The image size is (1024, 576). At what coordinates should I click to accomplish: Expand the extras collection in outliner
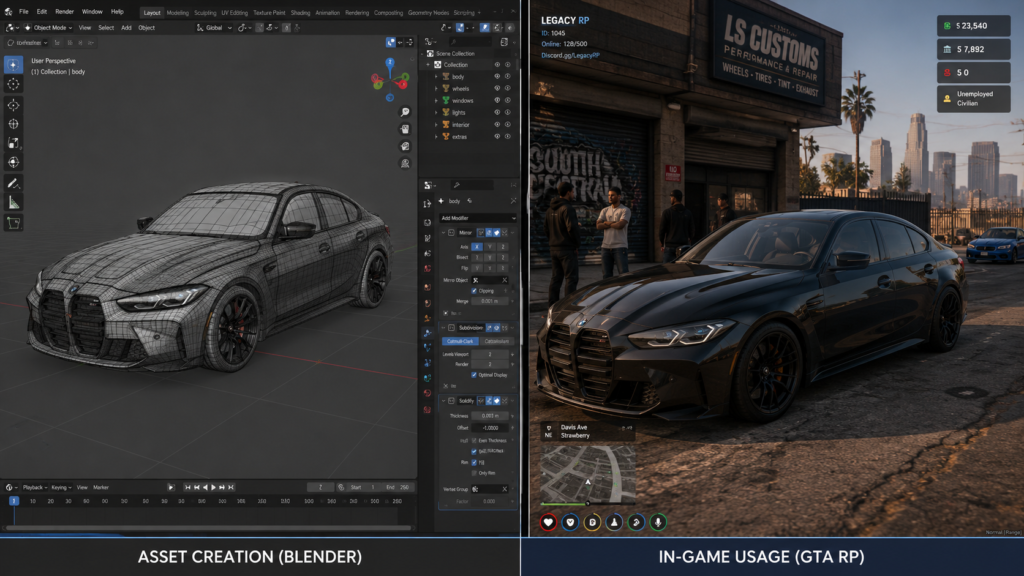click(436, 136)
